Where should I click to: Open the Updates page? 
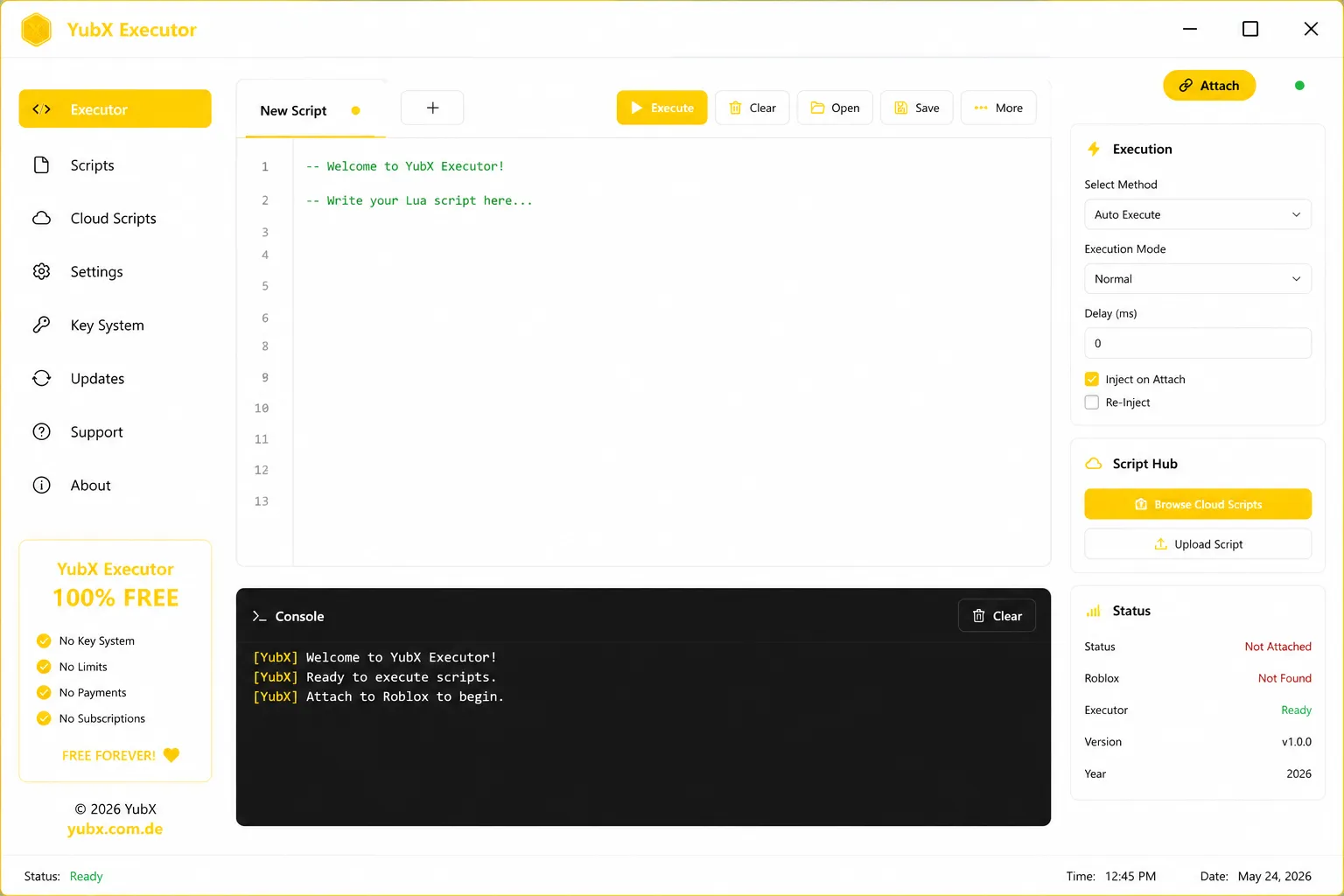coord(115,379)
